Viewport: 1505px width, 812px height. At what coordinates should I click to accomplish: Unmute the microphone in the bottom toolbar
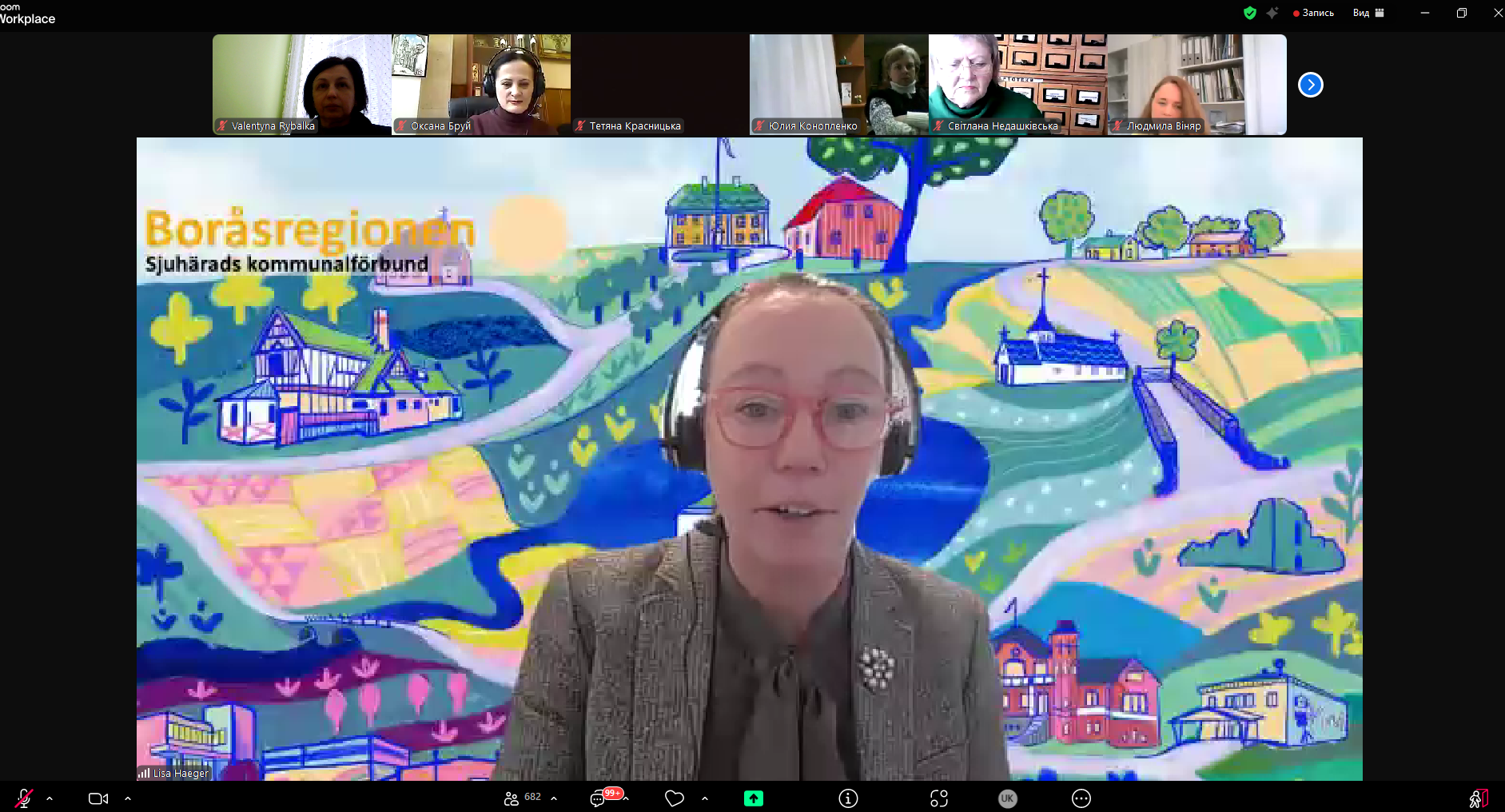tap(24, 798)
